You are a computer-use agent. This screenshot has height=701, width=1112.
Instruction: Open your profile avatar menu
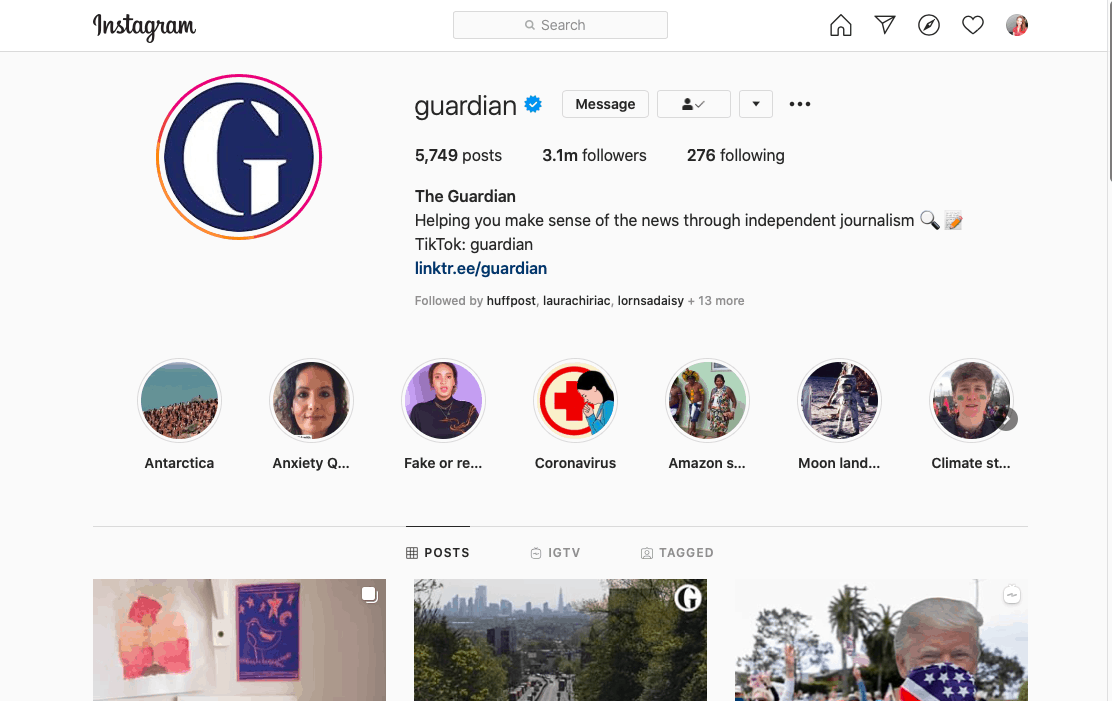tap(1017, 26)
